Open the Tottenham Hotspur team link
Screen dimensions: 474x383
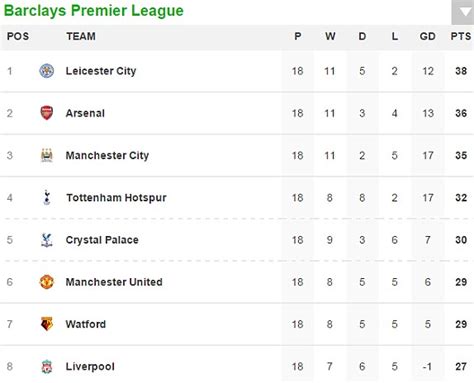116,198
